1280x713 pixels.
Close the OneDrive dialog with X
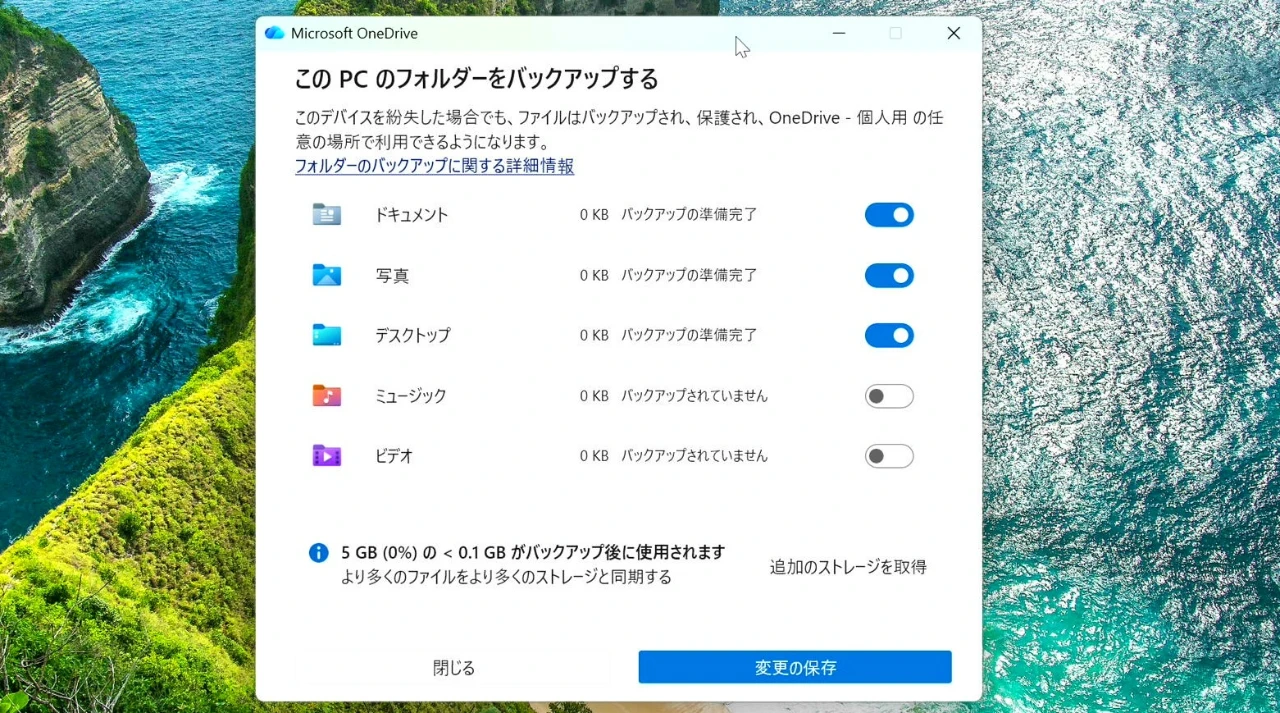click(x=953, y=33)
